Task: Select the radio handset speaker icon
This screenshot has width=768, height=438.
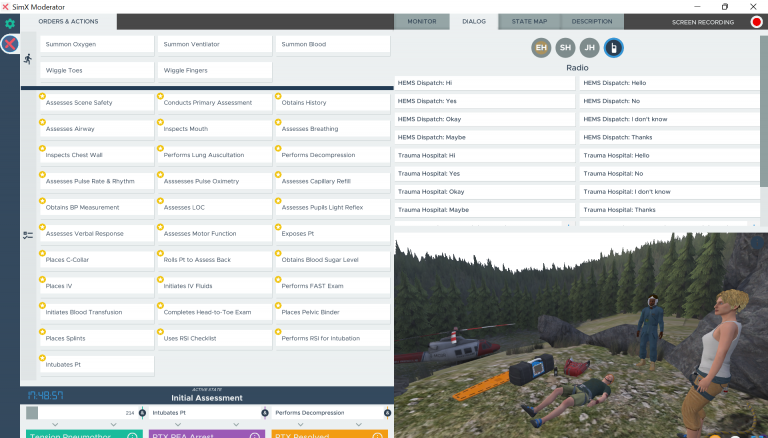Action: pyautogui.click(x=615, y=47)
